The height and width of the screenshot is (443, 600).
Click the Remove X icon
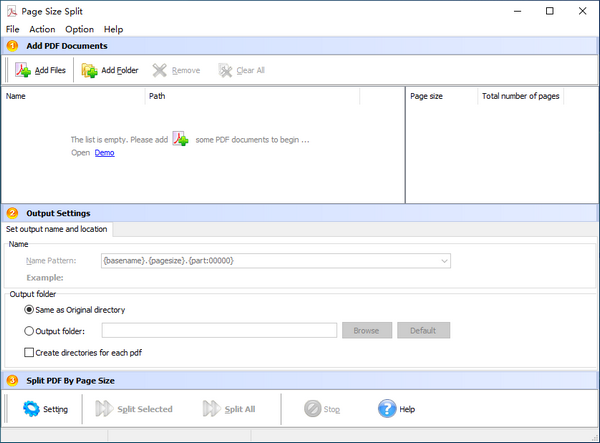coord(160,70)
